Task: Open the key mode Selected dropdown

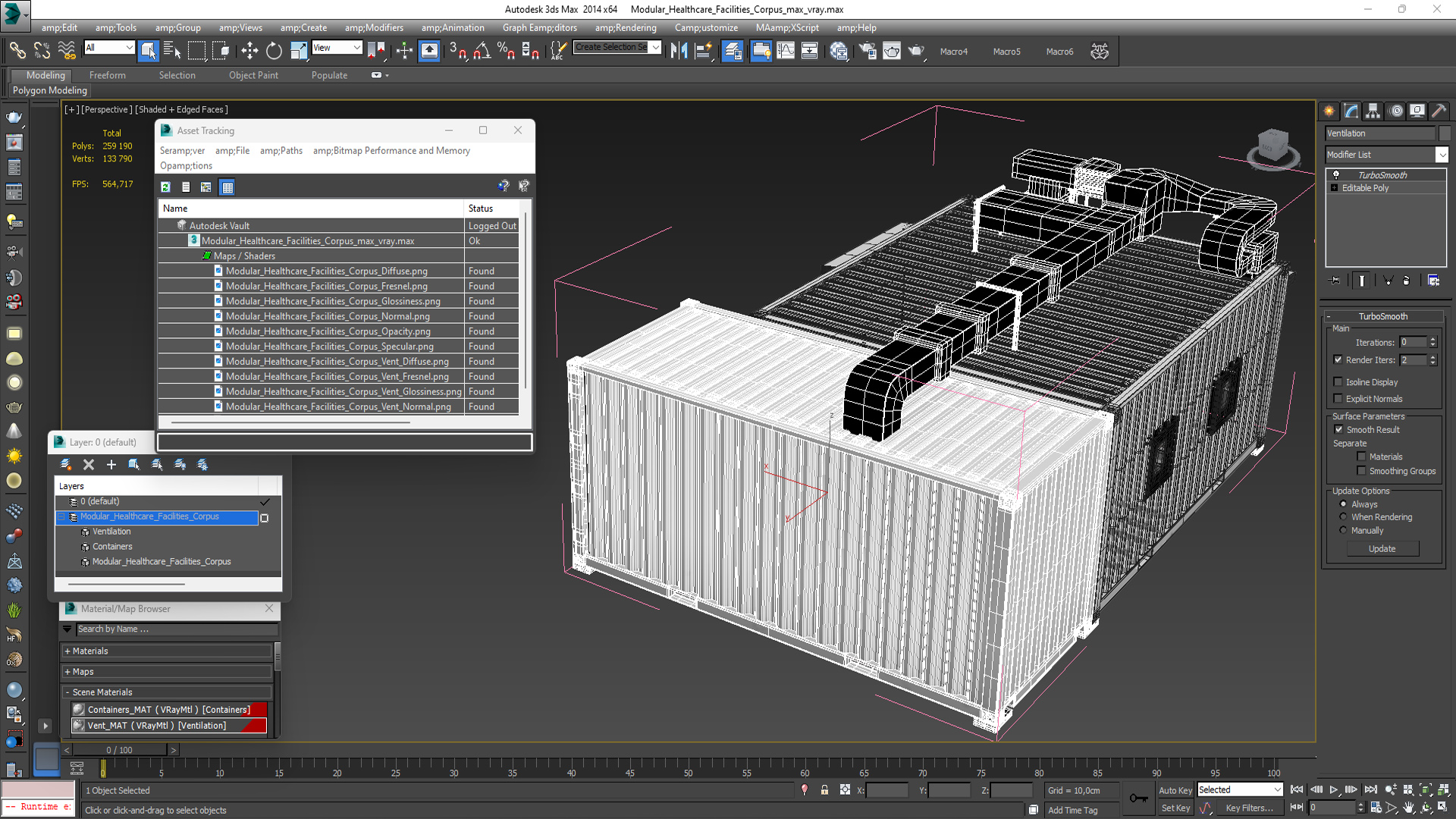Action: click(1277, 790)
